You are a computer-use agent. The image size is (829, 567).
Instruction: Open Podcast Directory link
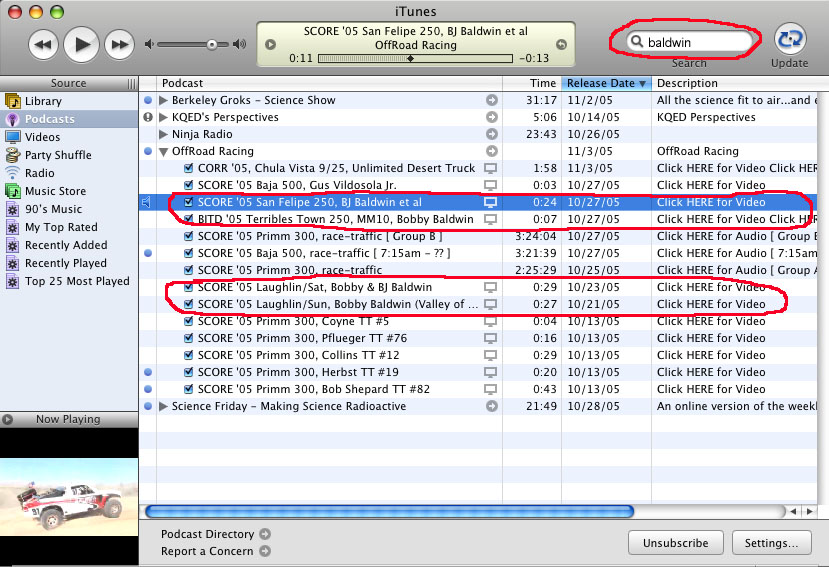[216, 534]
